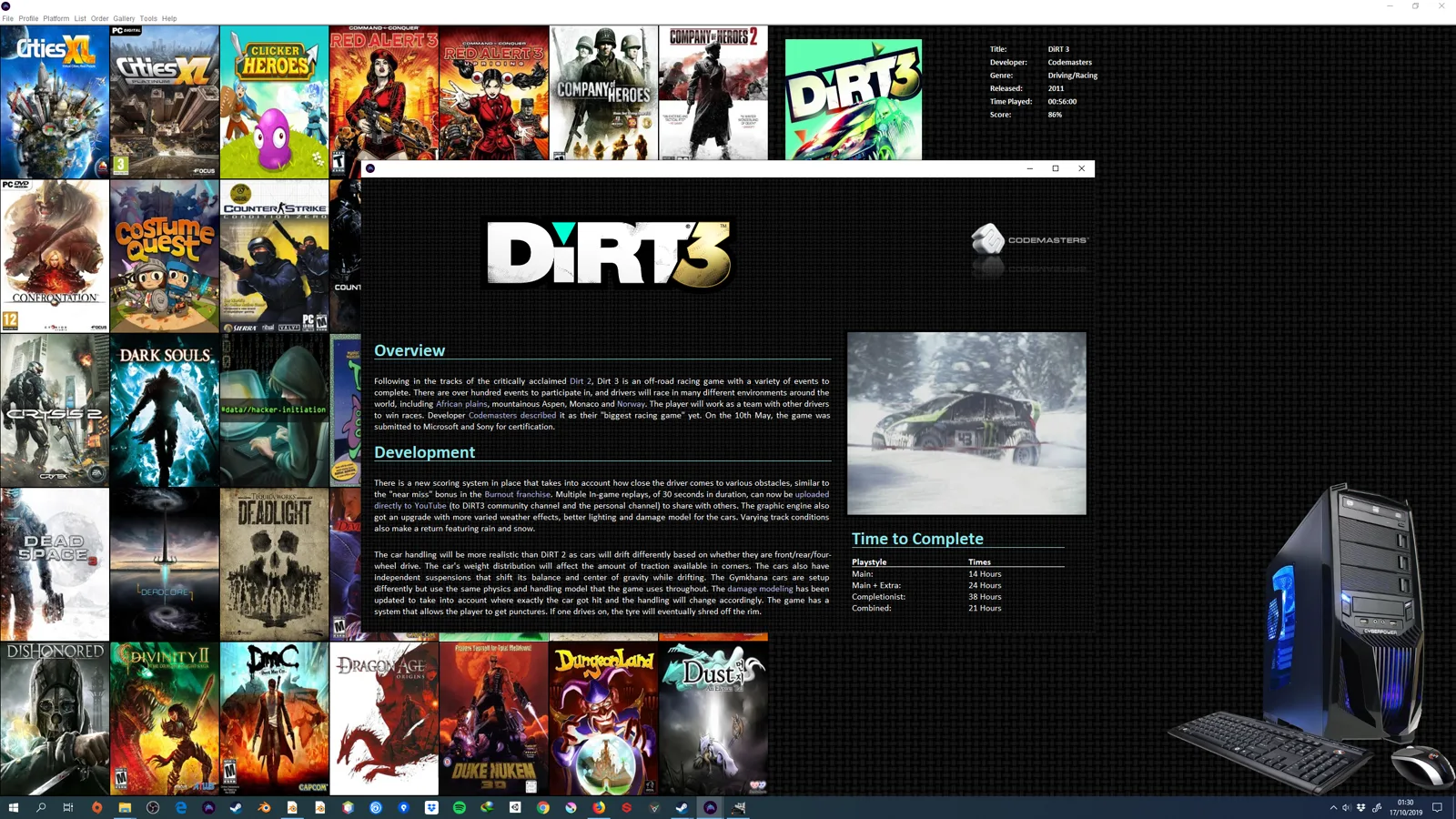Select the Duke Nukem 3D cover

tap(494, 719)
